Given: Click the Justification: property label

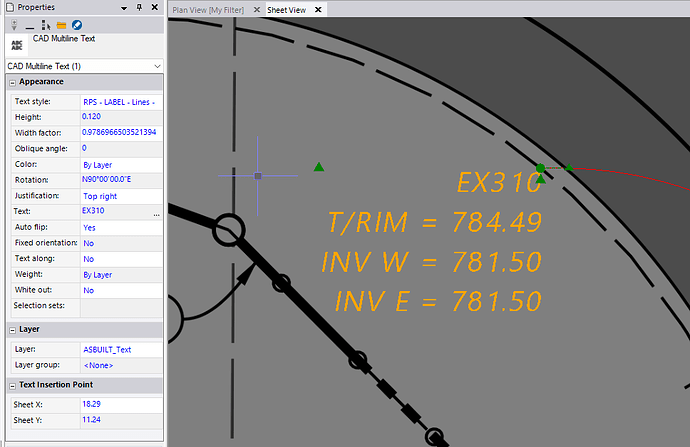Looking at the screenshot, I should (x=37, y=196).
